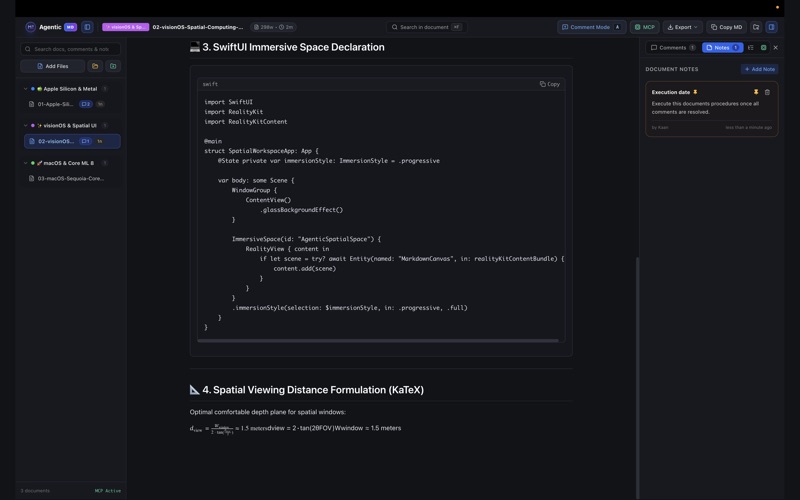Open the Export dropdown
Image resolution: width=800 pixels, height=500 pixels.
coord(683,27)
